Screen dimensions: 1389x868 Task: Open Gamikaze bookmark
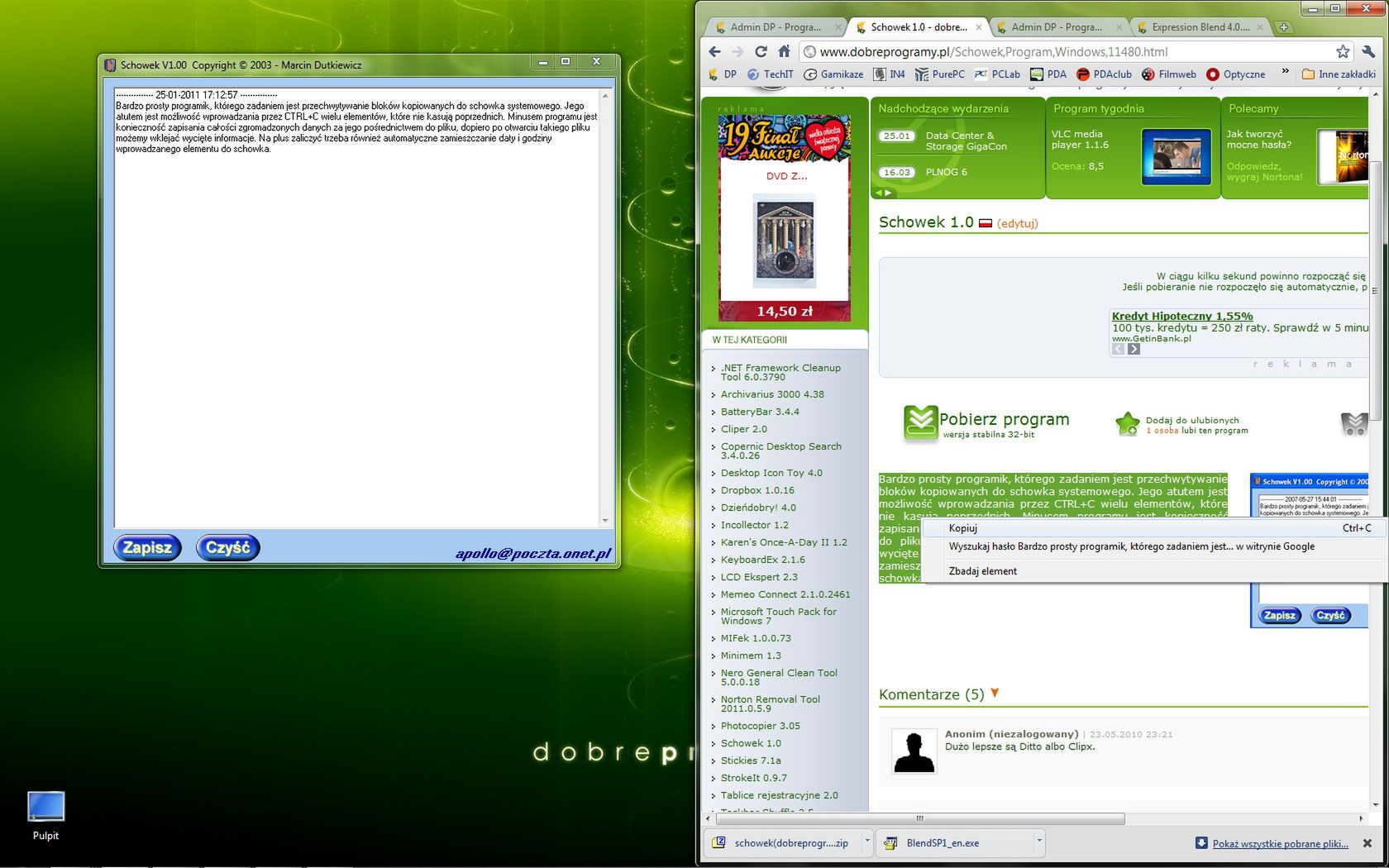[x=833, y=74]
